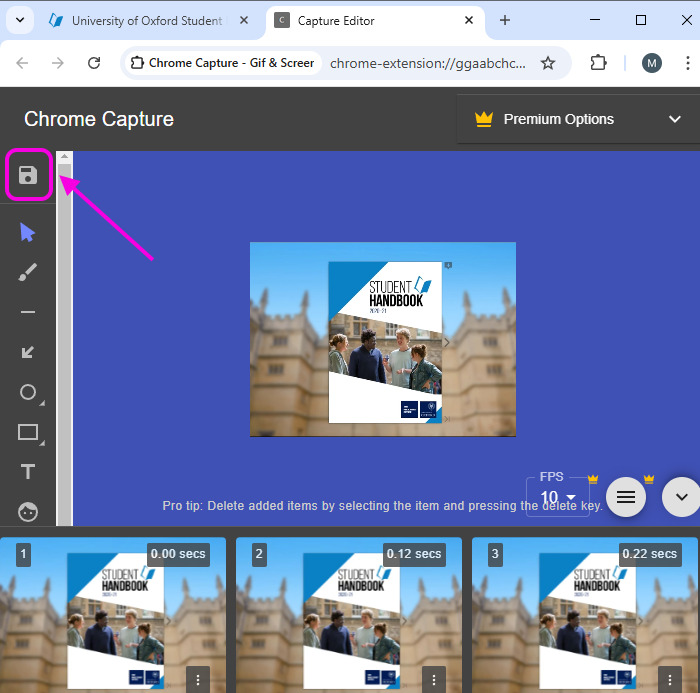Select the Text tool
The image size is (700, 693).
point(28,472)
